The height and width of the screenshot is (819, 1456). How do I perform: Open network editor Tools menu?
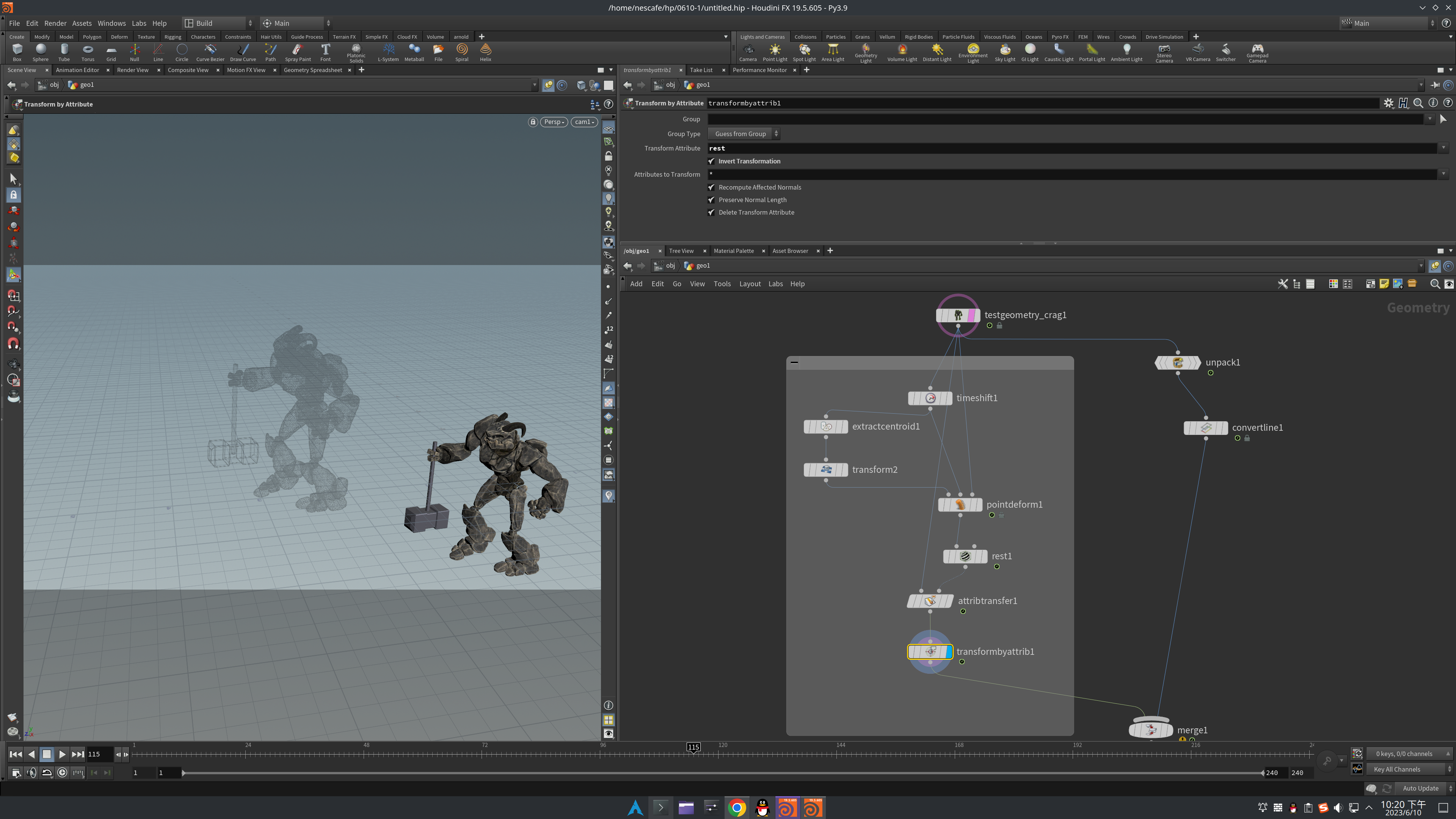722,284
